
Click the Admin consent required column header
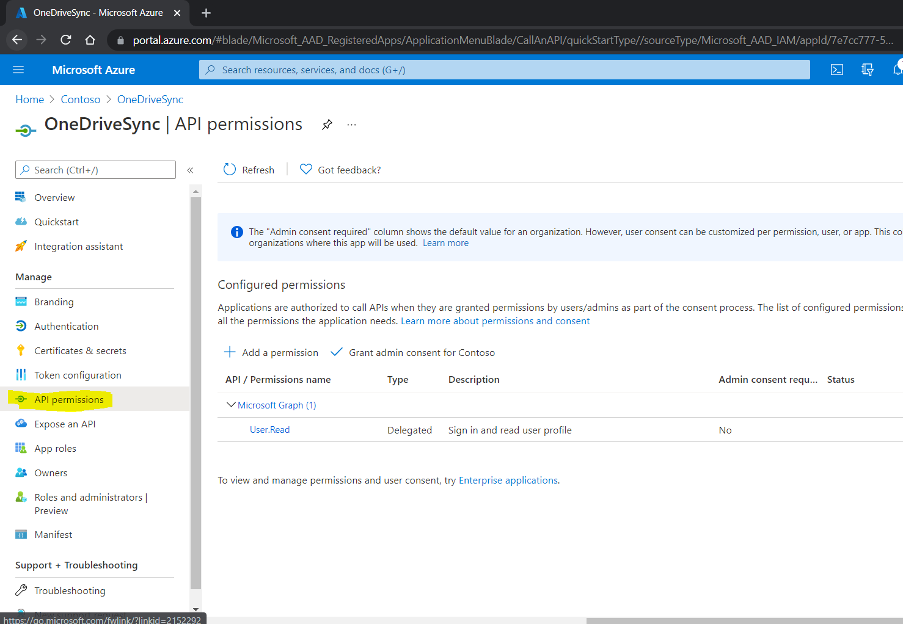point(768,379)
